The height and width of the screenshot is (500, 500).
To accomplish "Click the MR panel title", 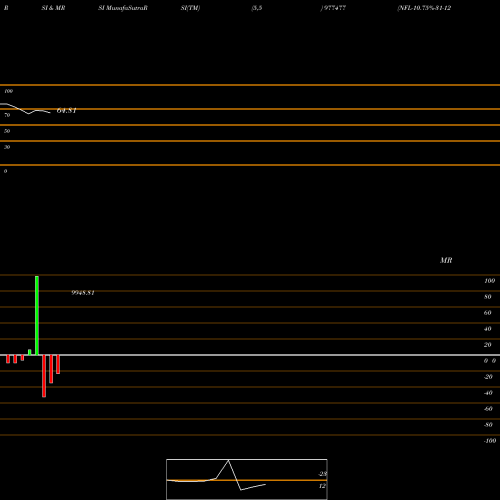I will pos(446,260).
